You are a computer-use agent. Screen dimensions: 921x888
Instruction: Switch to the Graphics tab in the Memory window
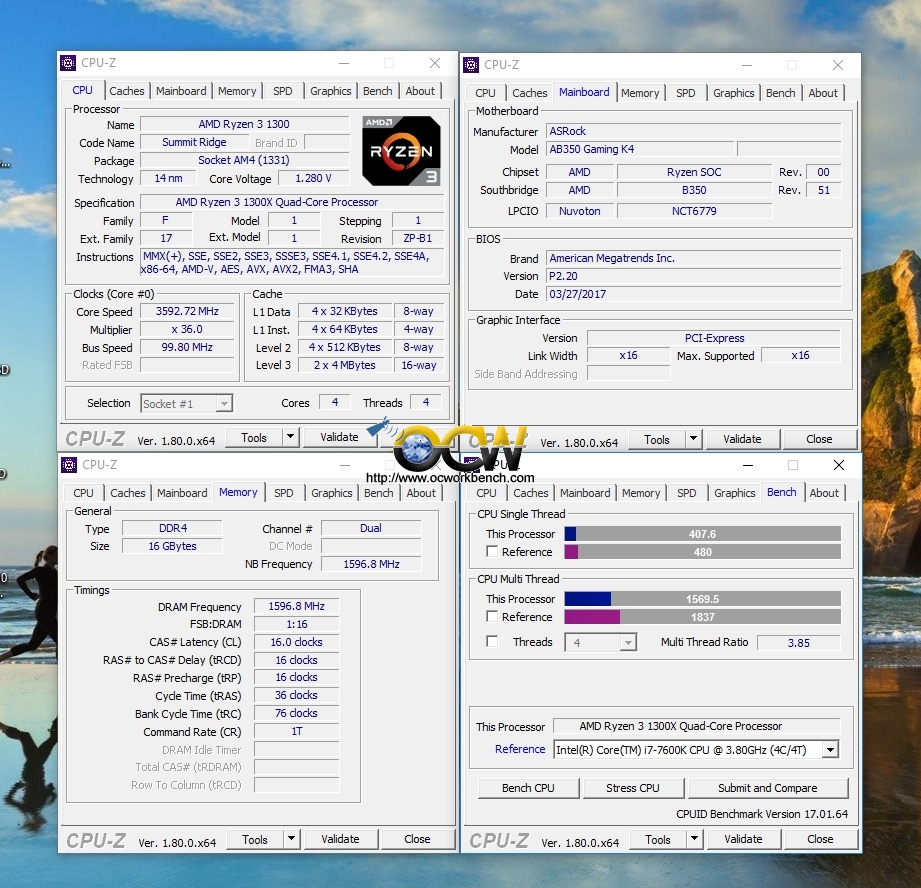(331, 493)
